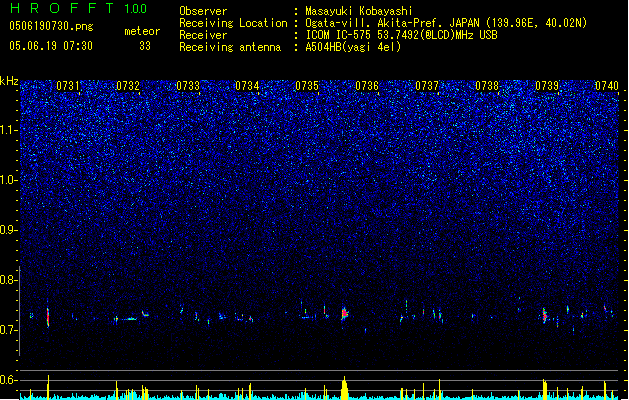Click the 1.1 kHz axis label
629x400 pixels.
9,130
